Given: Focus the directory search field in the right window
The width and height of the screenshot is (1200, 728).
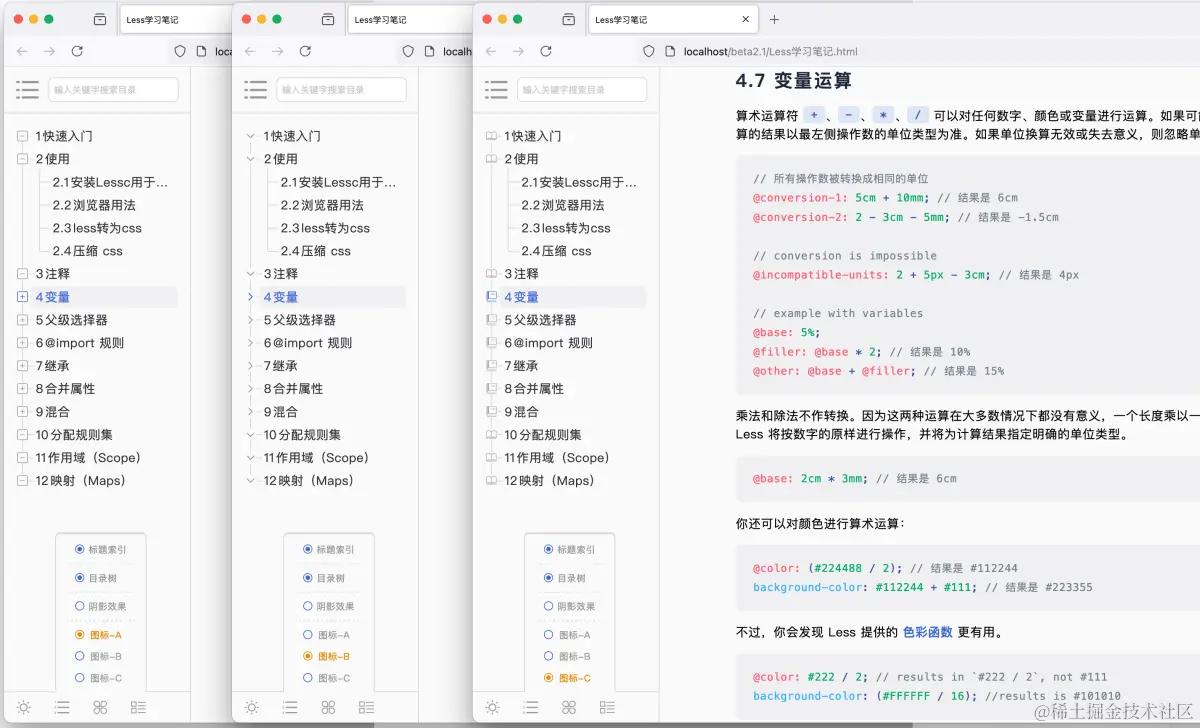Looking at the screenshot, I should click(582, 90).
